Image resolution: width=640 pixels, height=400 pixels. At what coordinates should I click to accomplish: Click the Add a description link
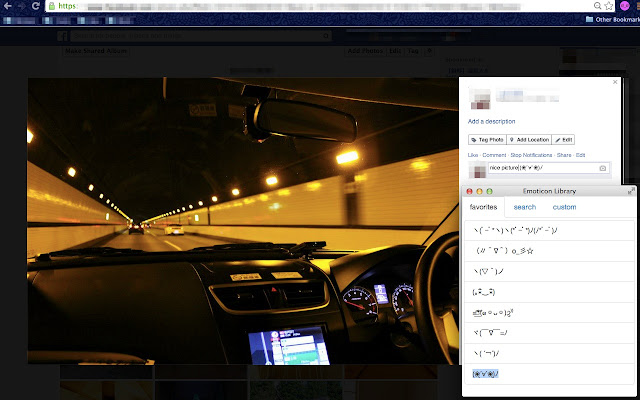pos(491,121)
